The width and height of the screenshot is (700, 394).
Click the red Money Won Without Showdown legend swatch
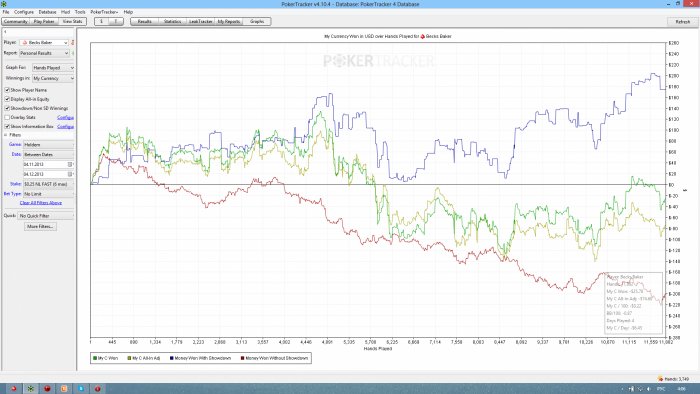coord(242,358)
